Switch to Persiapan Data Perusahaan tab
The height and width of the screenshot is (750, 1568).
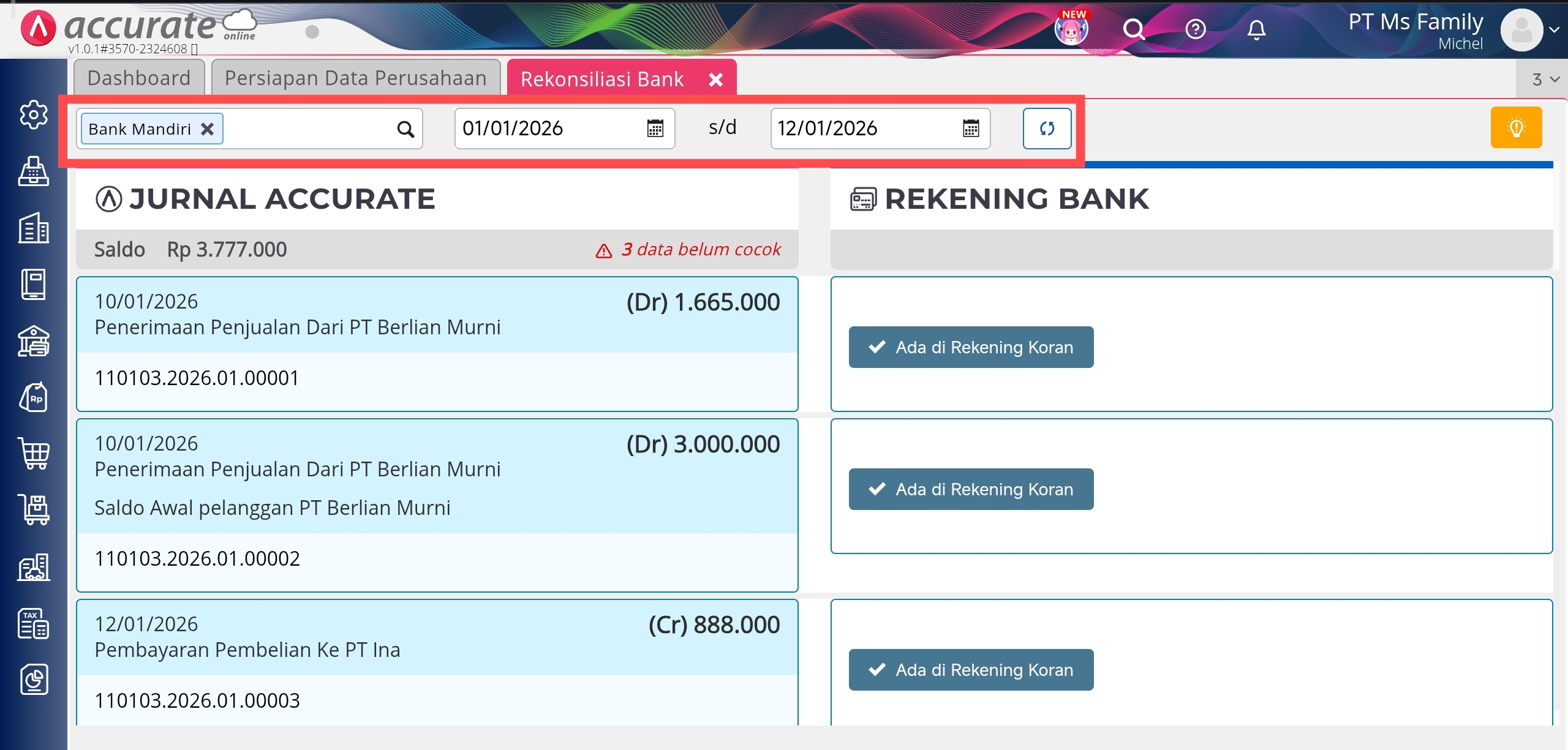click(x=355, y=78)
